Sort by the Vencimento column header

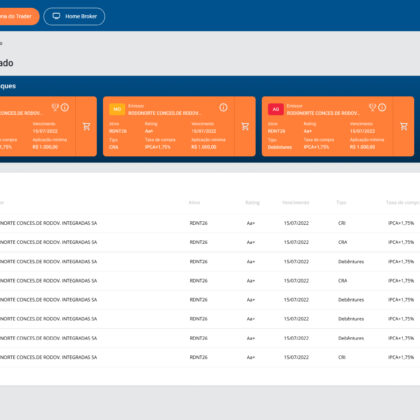click(296, 202)
